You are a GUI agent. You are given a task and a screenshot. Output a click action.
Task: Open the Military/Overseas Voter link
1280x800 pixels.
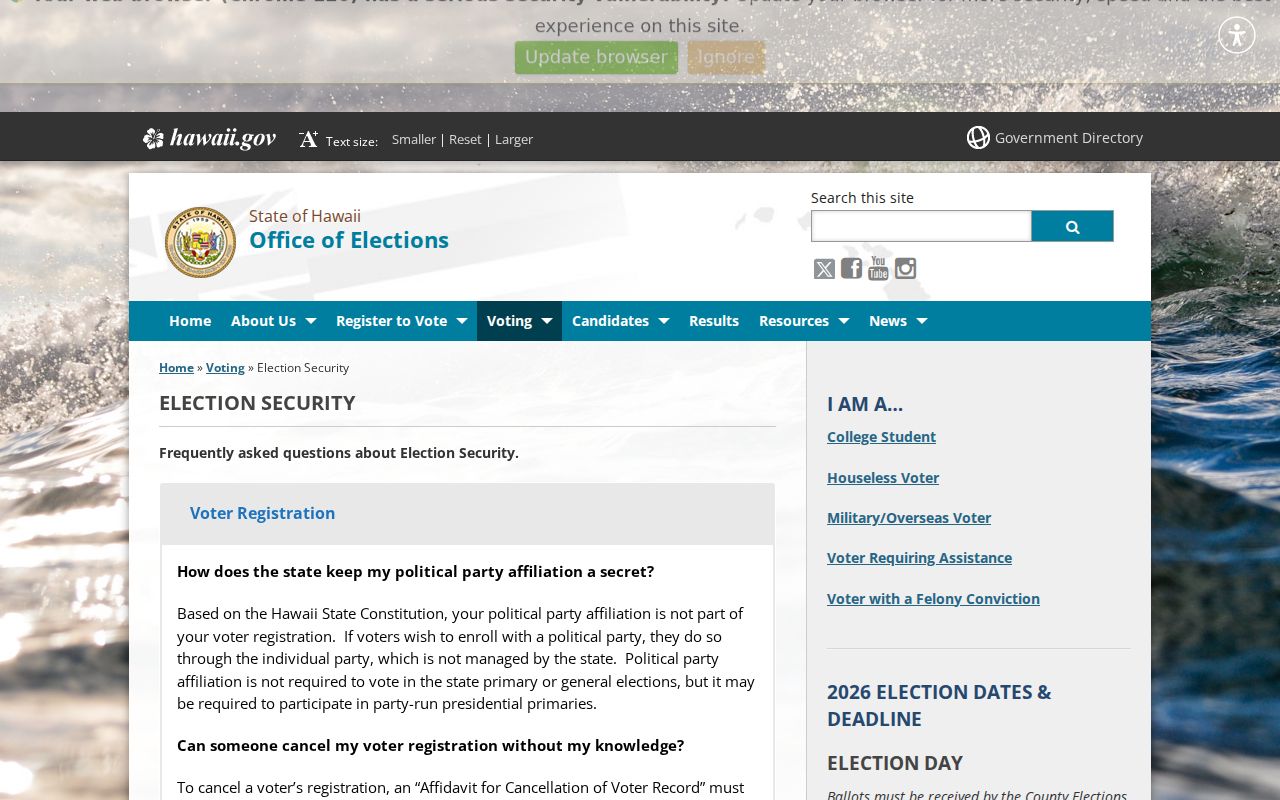tap(909, 518)
